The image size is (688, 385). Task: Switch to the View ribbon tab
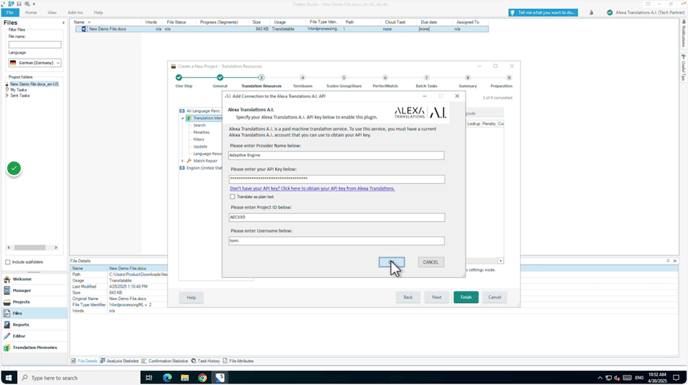tap(52, 12)
